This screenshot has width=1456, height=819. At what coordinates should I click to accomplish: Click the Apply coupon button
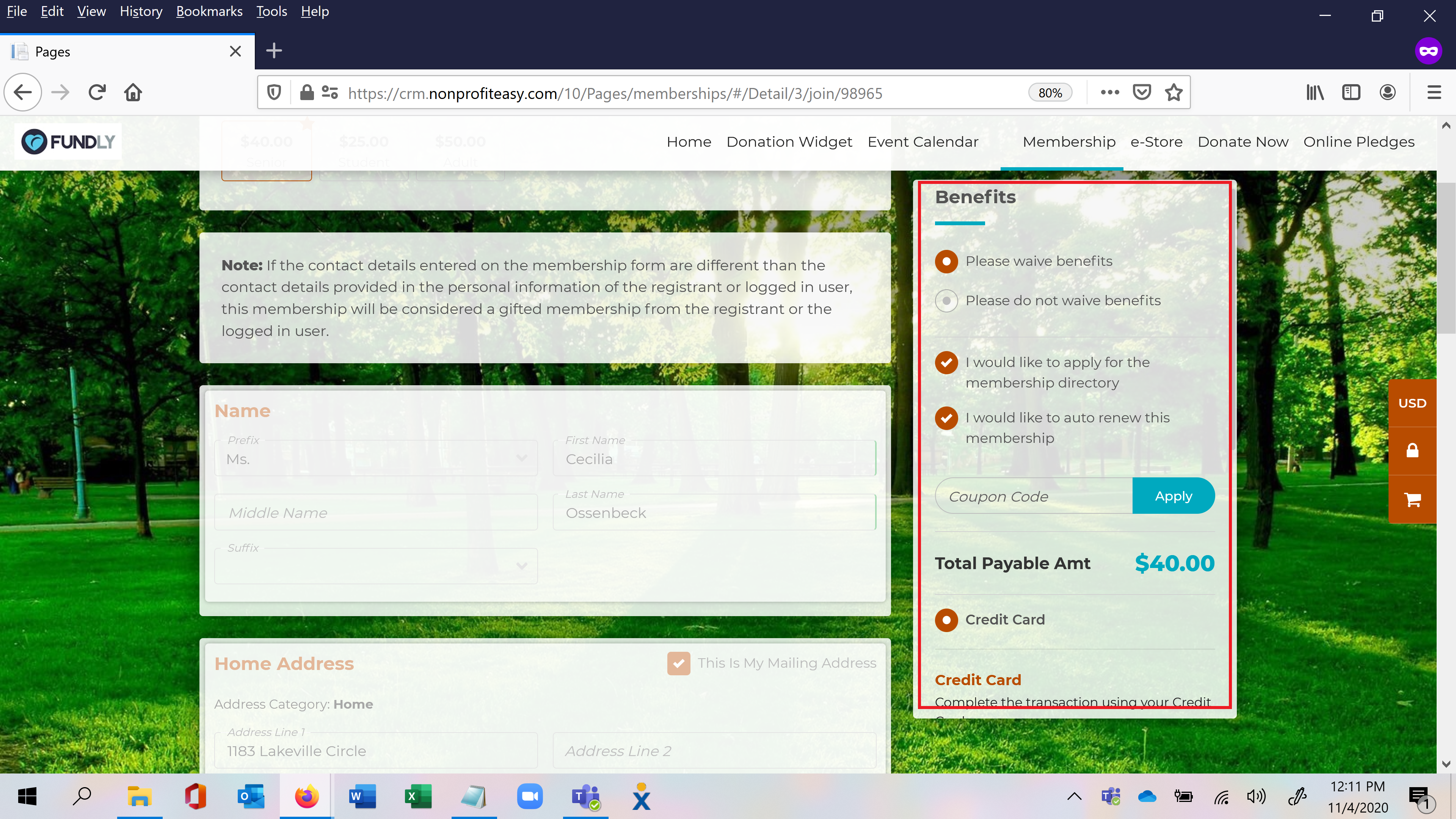pos(1173,496)
